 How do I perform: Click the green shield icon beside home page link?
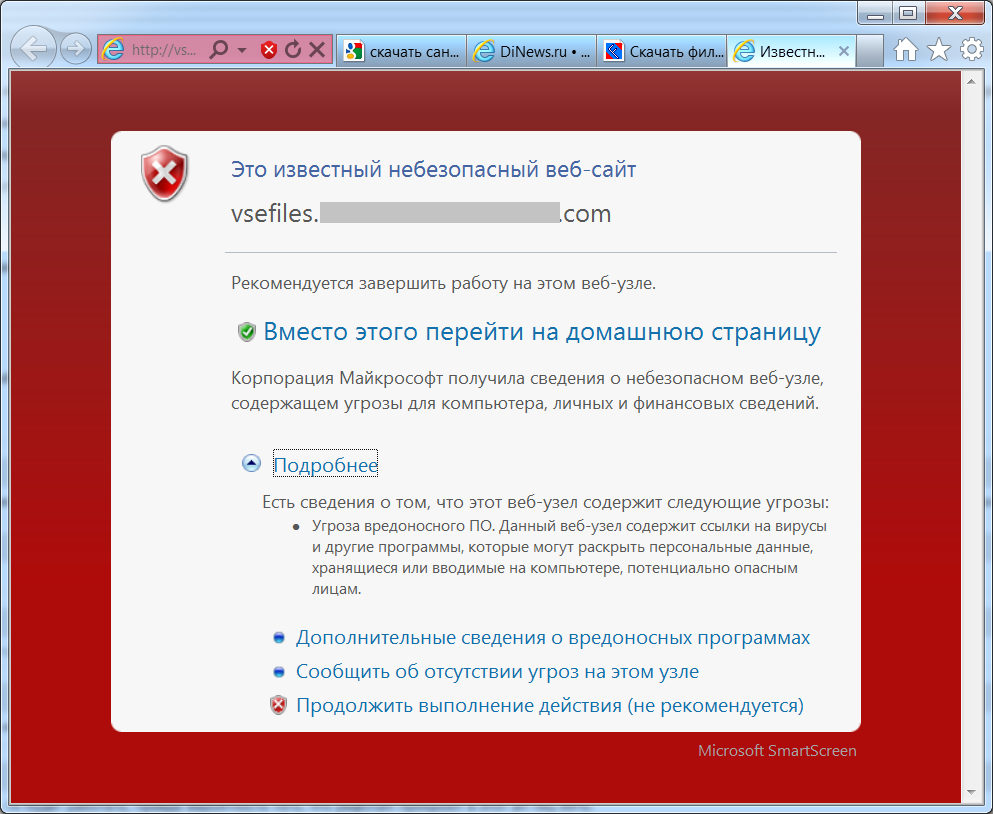coord(246,331)
